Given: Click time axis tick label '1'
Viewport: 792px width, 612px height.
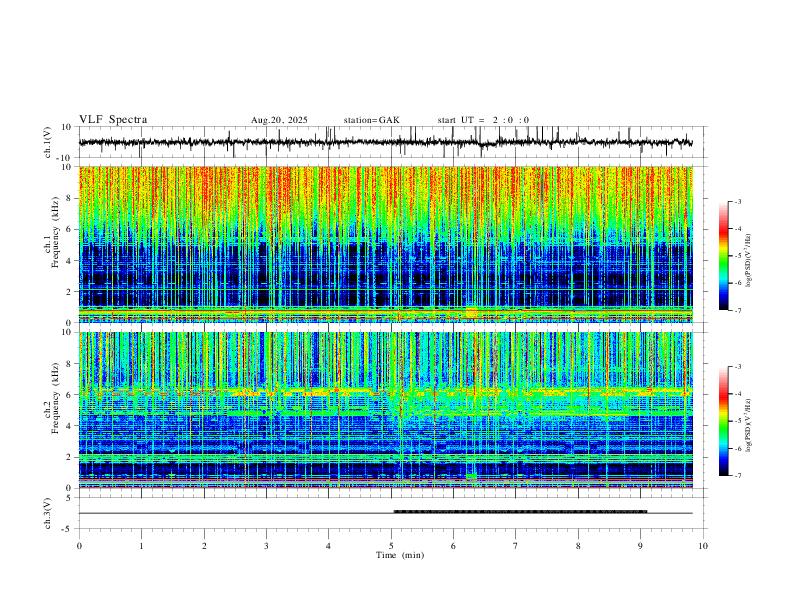Looking at the screenshot, I should point(141,546).
